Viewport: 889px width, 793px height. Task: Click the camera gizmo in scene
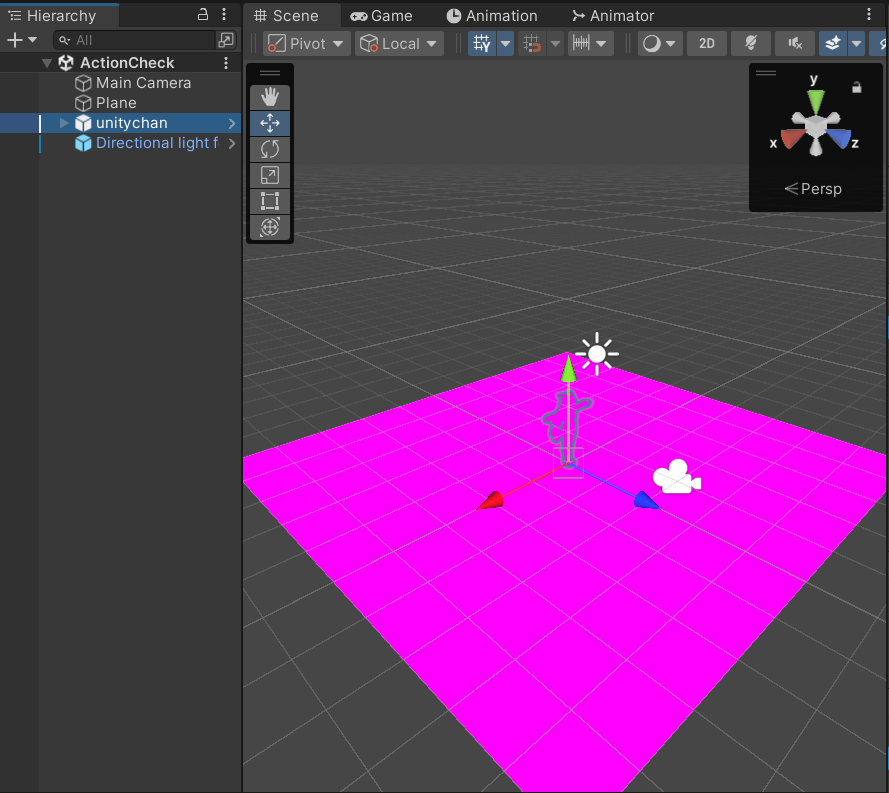click(677, 477)
